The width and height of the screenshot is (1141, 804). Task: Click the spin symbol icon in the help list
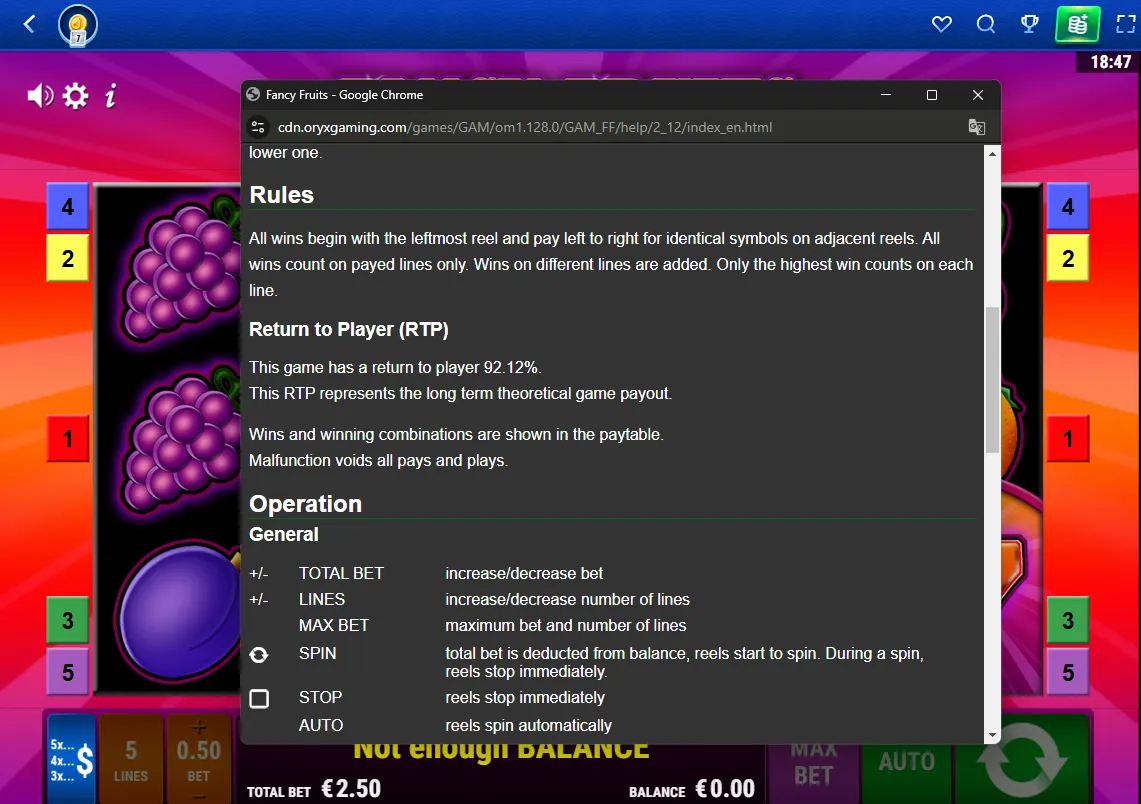[259, 655]
